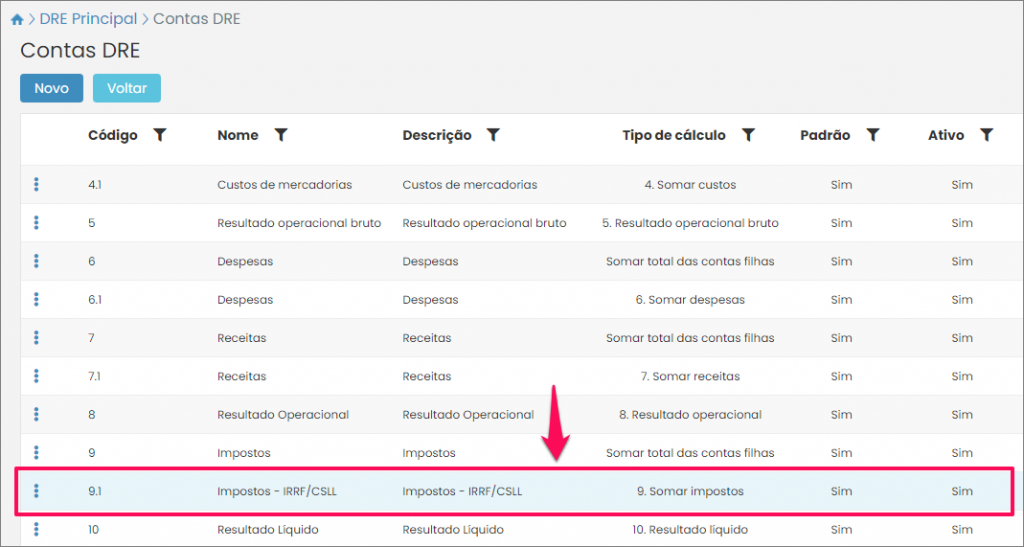Select the Impostos - IRRF/CSLL row name
Viewport: 1024px width, 547px height.
click(x=277, y=491)
